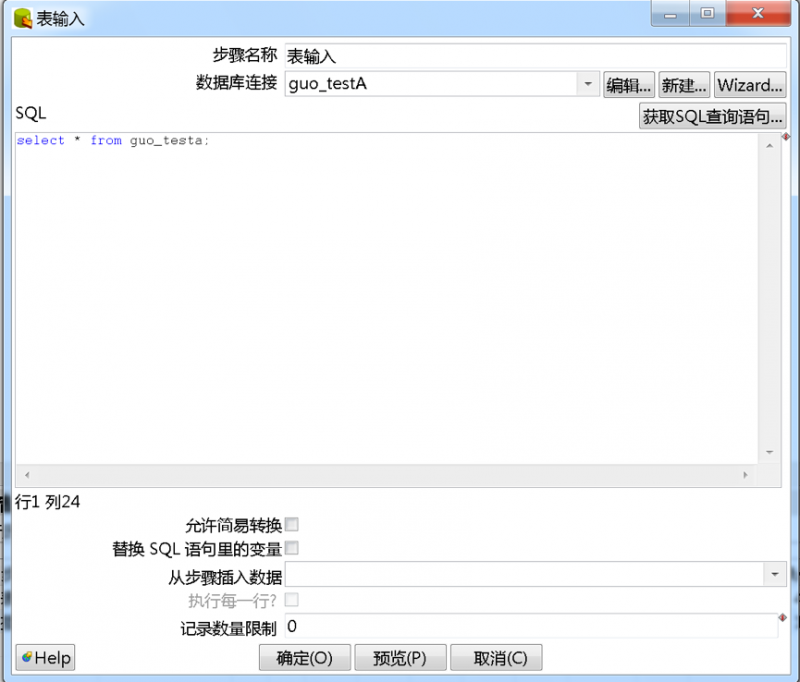The height and width of the screenshot is (682, 800).
Task: Open the 数据库连接 dropdown for guo_testA
Action: [x=587, y=85]
